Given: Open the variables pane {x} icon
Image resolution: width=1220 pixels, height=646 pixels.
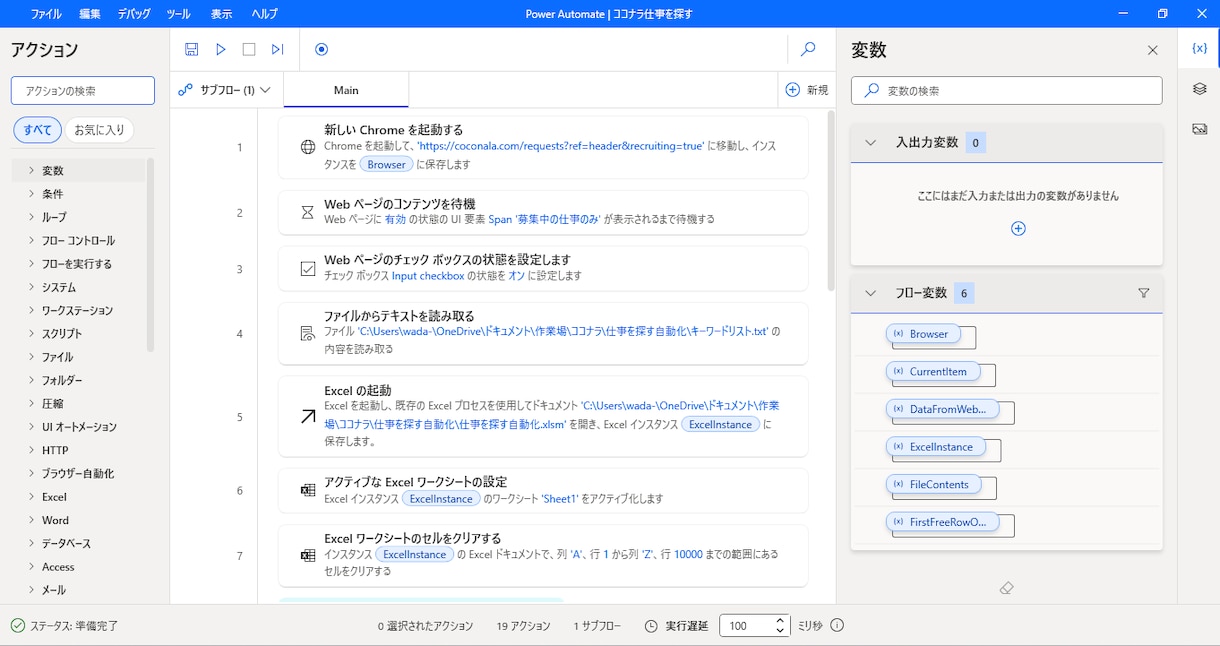Looking at the screenshot, I should point(1199,48).
